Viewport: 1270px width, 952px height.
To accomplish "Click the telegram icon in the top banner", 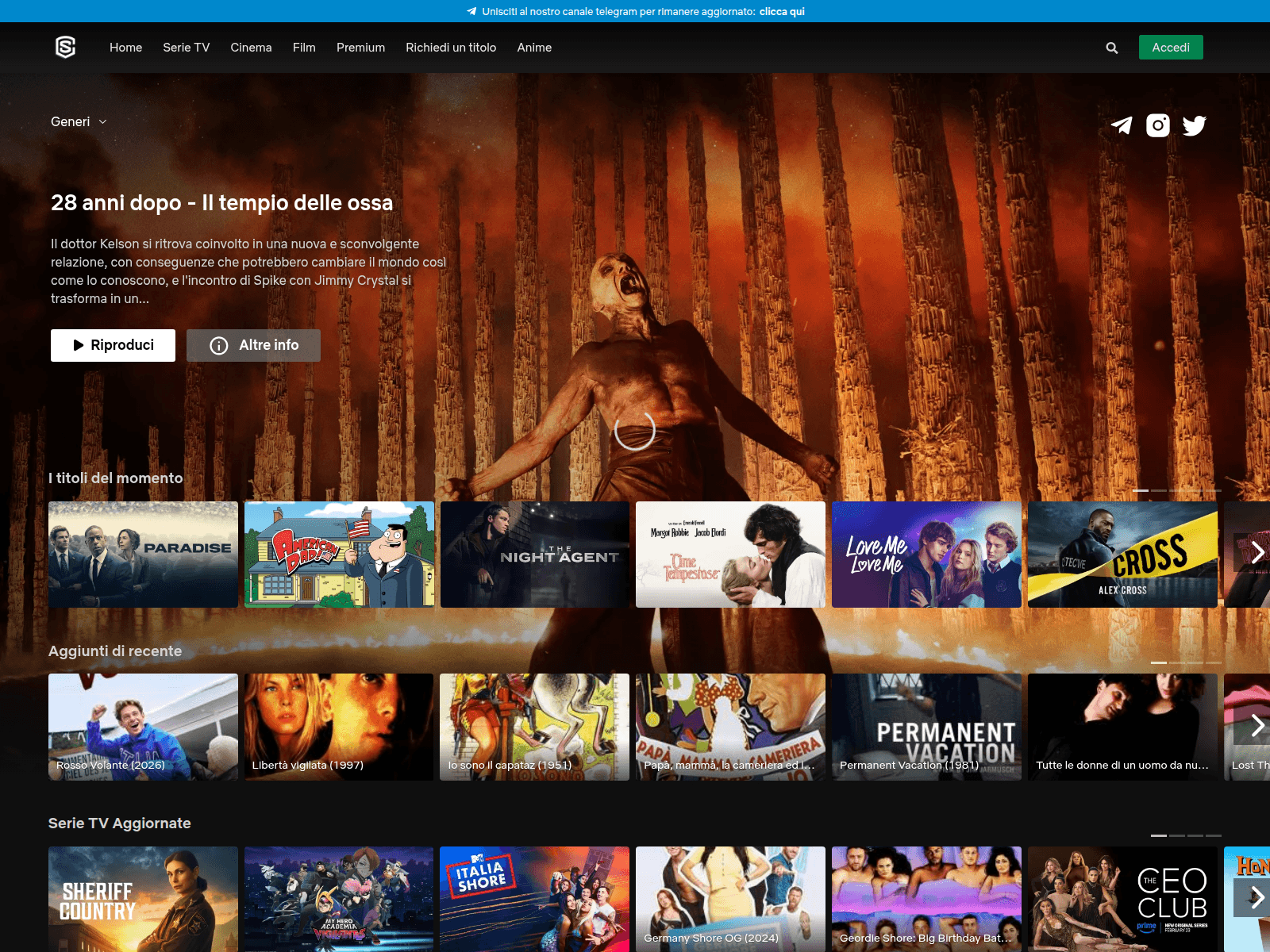I will coord(471,11).
